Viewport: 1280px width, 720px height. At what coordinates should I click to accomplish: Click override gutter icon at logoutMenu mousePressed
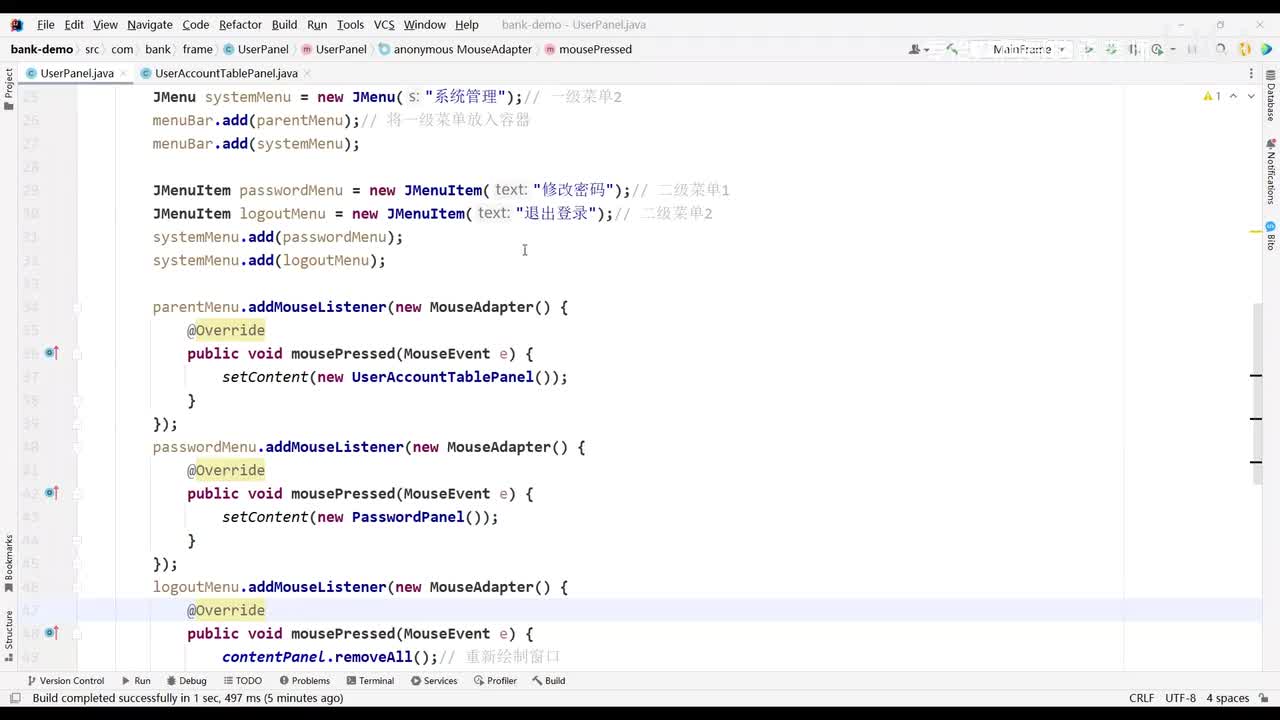[x=51, y=633]
